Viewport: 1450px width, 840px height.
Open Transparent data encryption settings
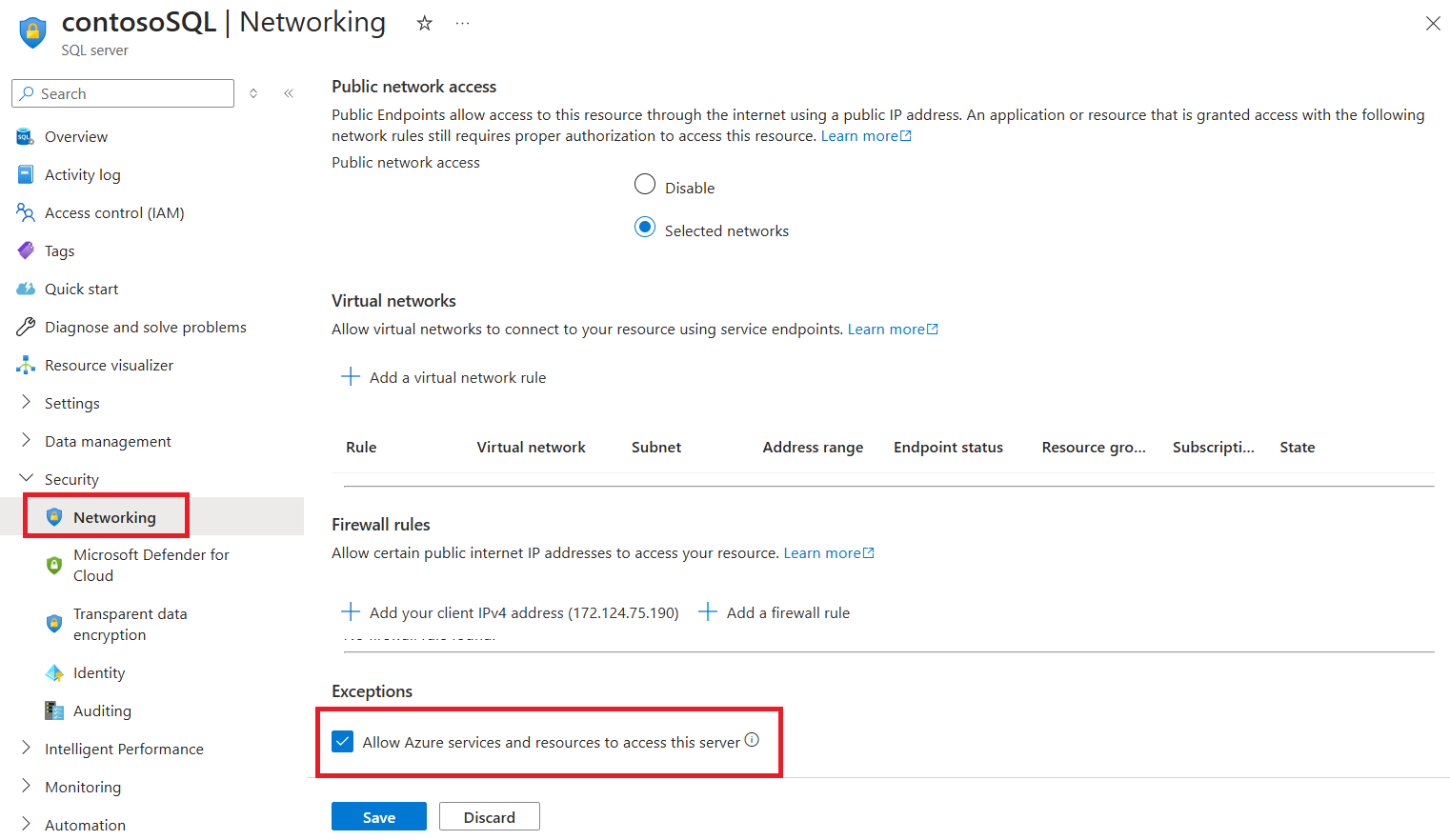coord(131,624)
